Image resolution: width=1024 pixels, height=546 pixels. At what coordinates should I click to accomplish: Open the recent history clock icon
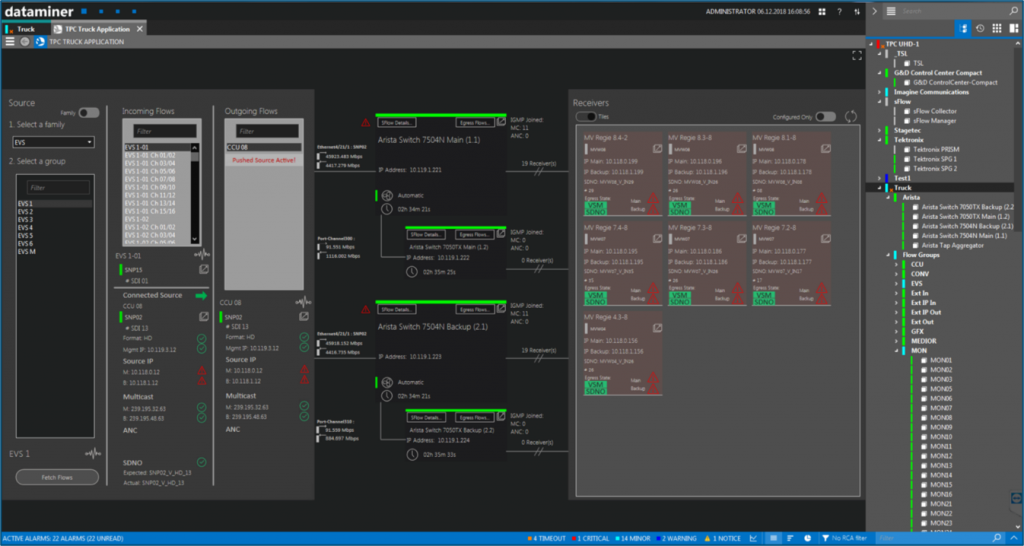pos(980,28)
